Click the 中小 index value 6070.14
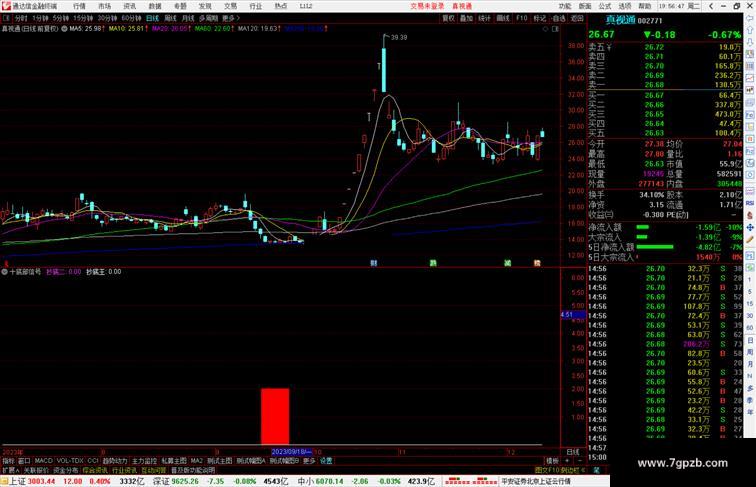 pyautogui.click(x=329, y=481)
